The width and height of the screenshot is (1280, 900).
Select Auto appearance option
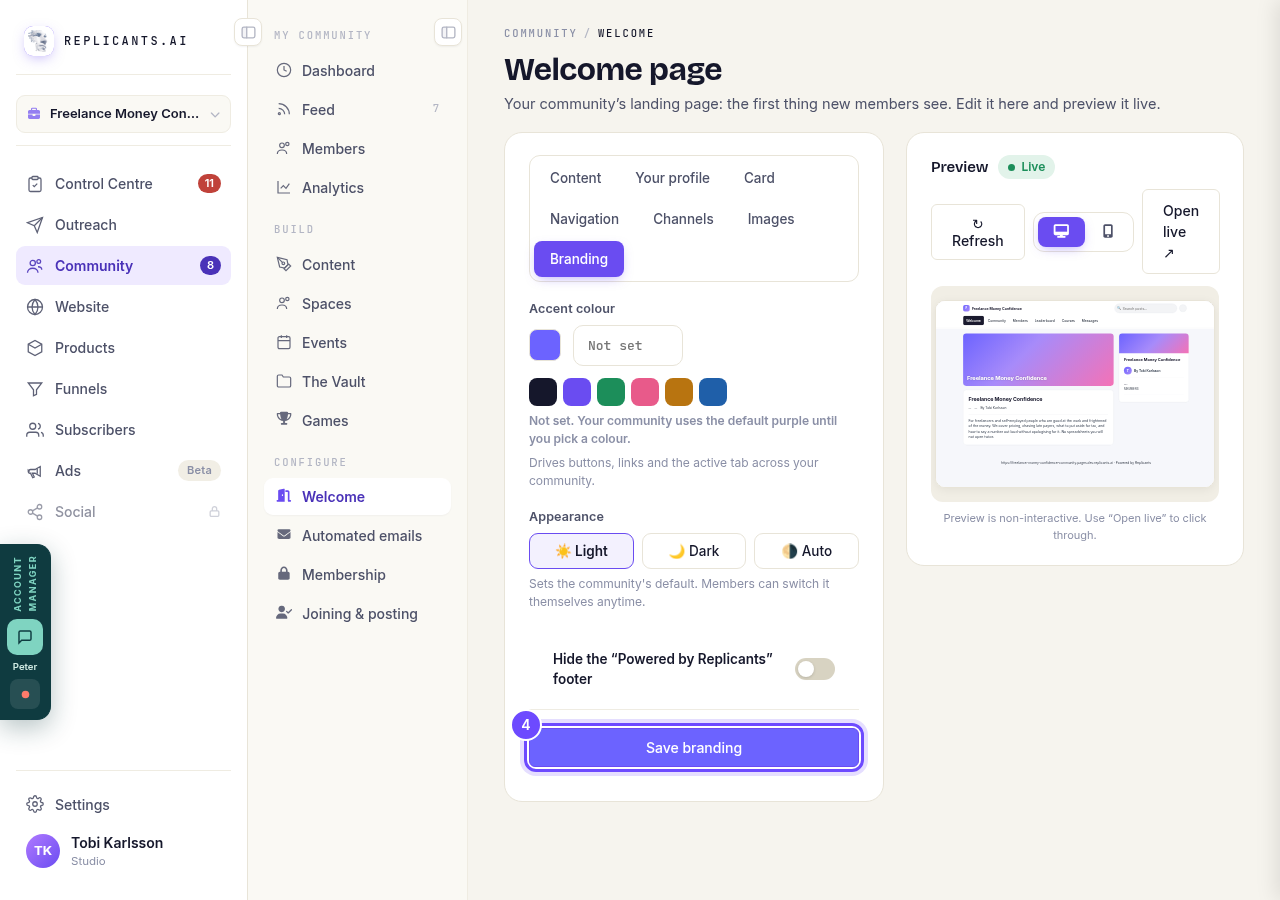click(806, 551)
